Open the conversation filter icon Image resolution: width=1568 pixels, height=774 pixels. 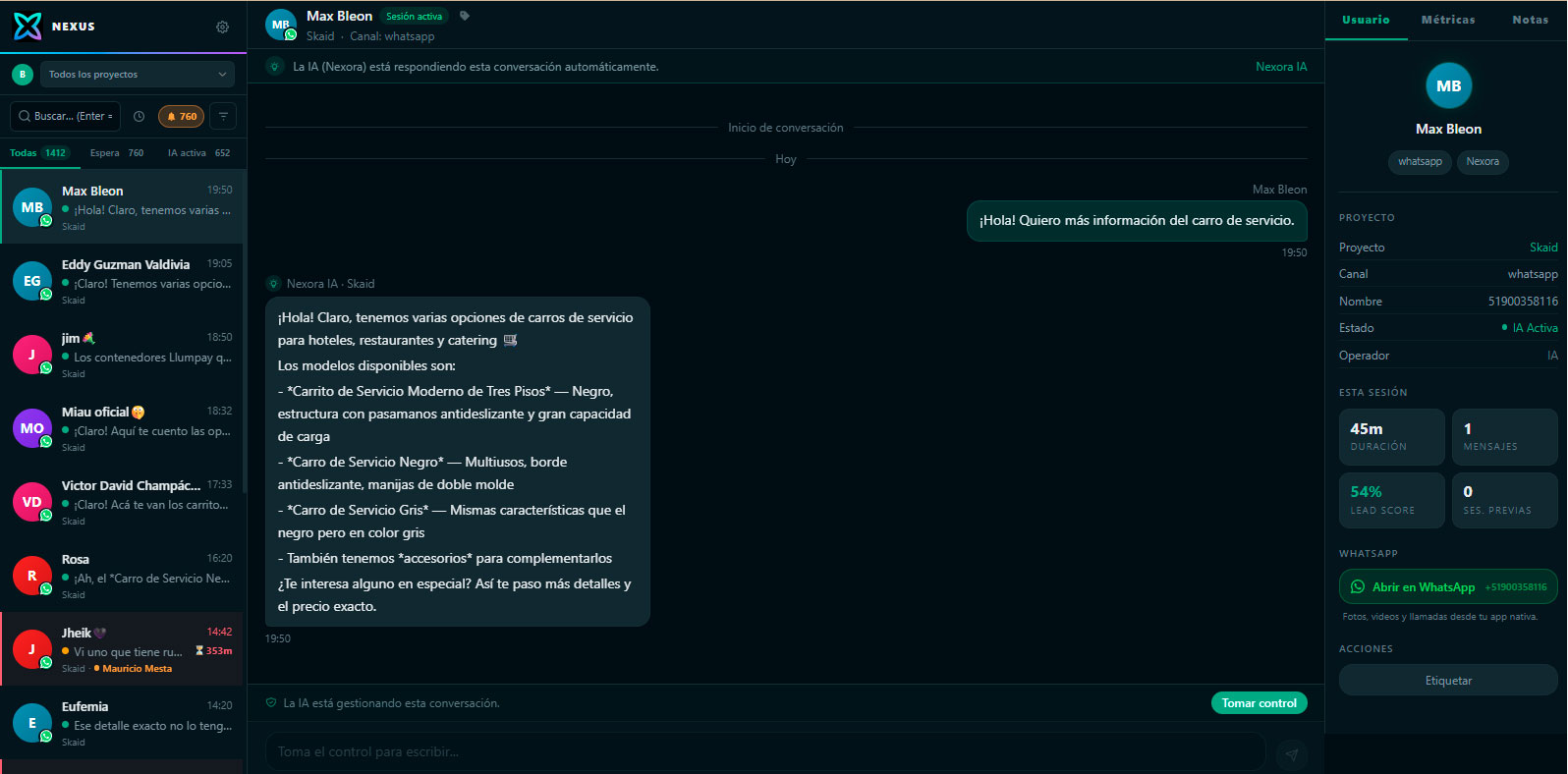(223, 116)
